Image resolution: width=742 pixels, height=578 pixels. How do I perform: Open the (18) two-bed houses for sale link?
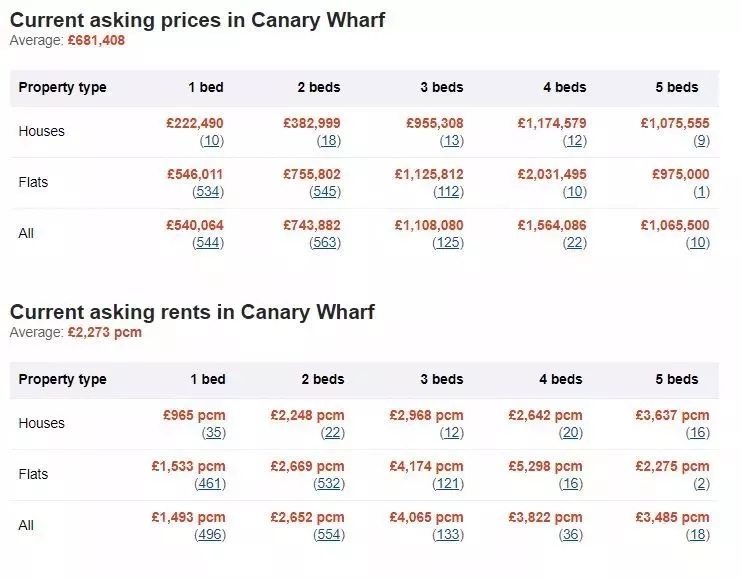click(x=329, y=141)
